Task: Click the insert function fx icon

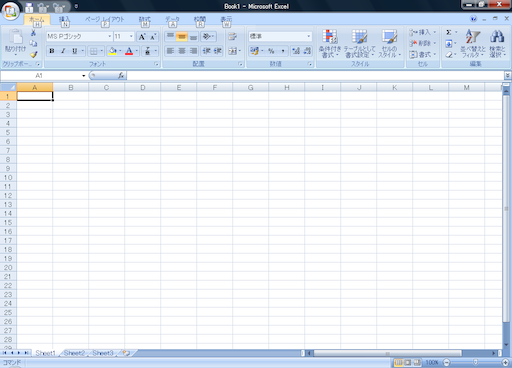Action: (121, 76)
